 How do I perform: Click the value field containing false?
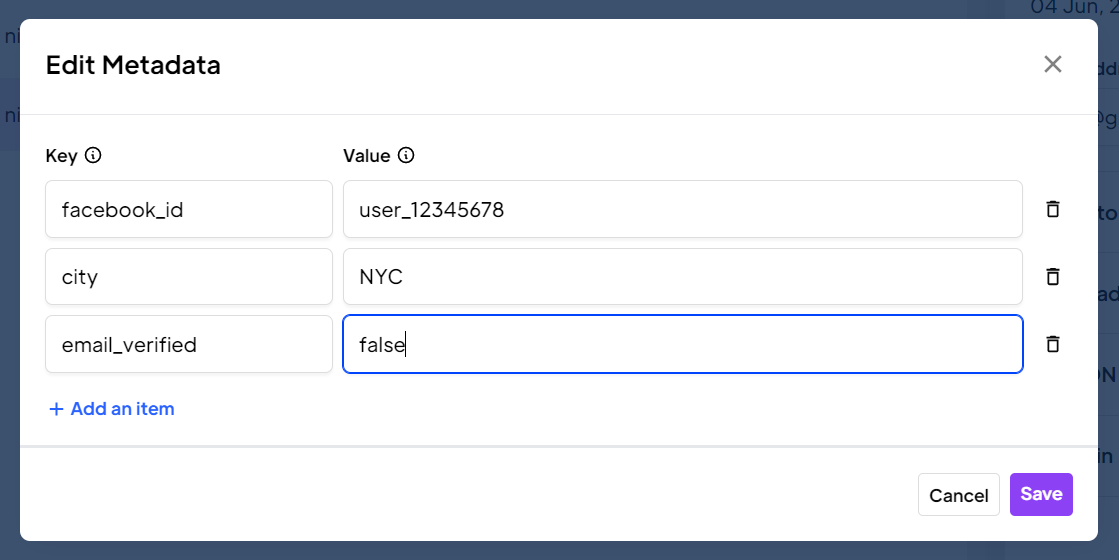682,344
